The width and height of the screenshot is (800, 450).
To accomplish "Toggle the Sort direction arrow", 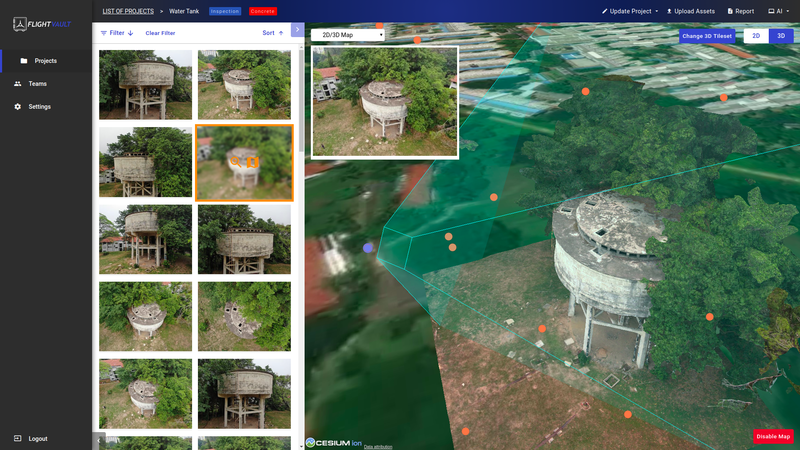I will coord(281,33).
